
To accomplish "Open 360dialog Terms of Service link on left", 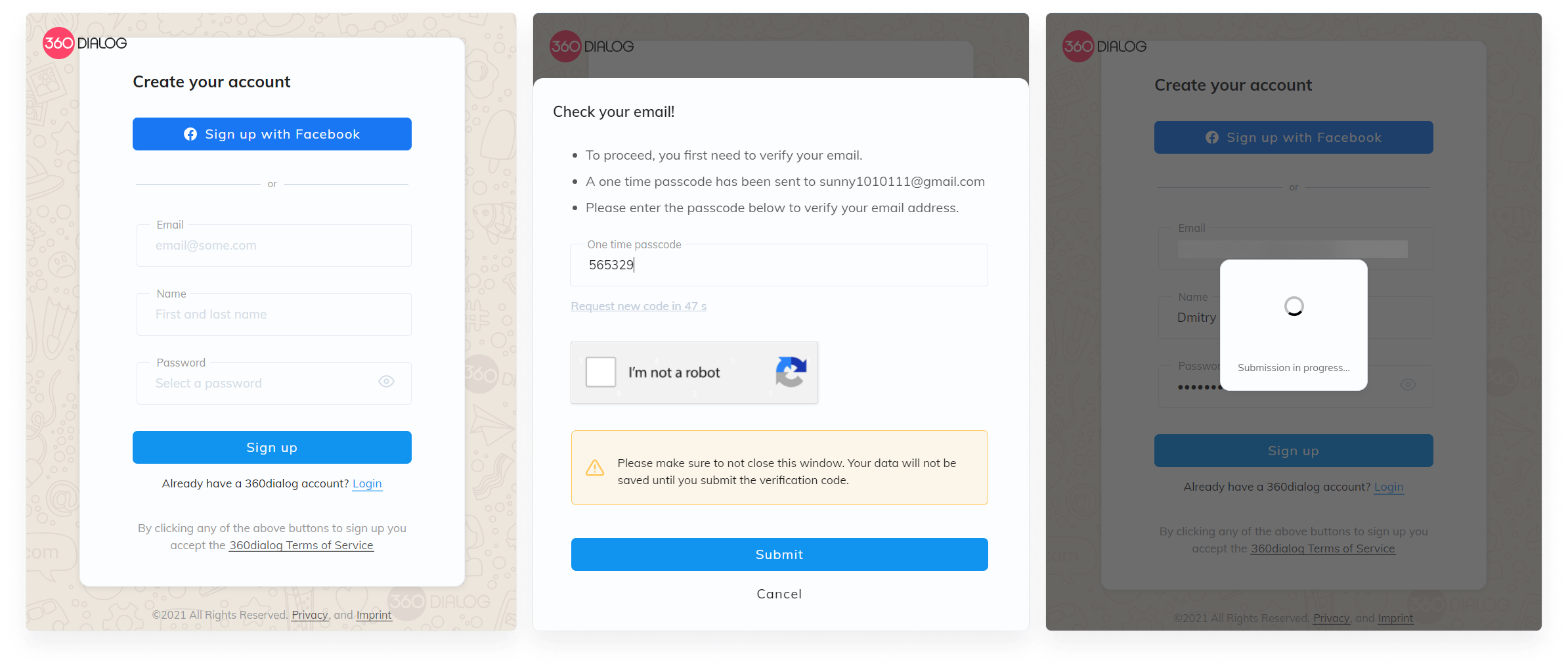I will 301,545.
